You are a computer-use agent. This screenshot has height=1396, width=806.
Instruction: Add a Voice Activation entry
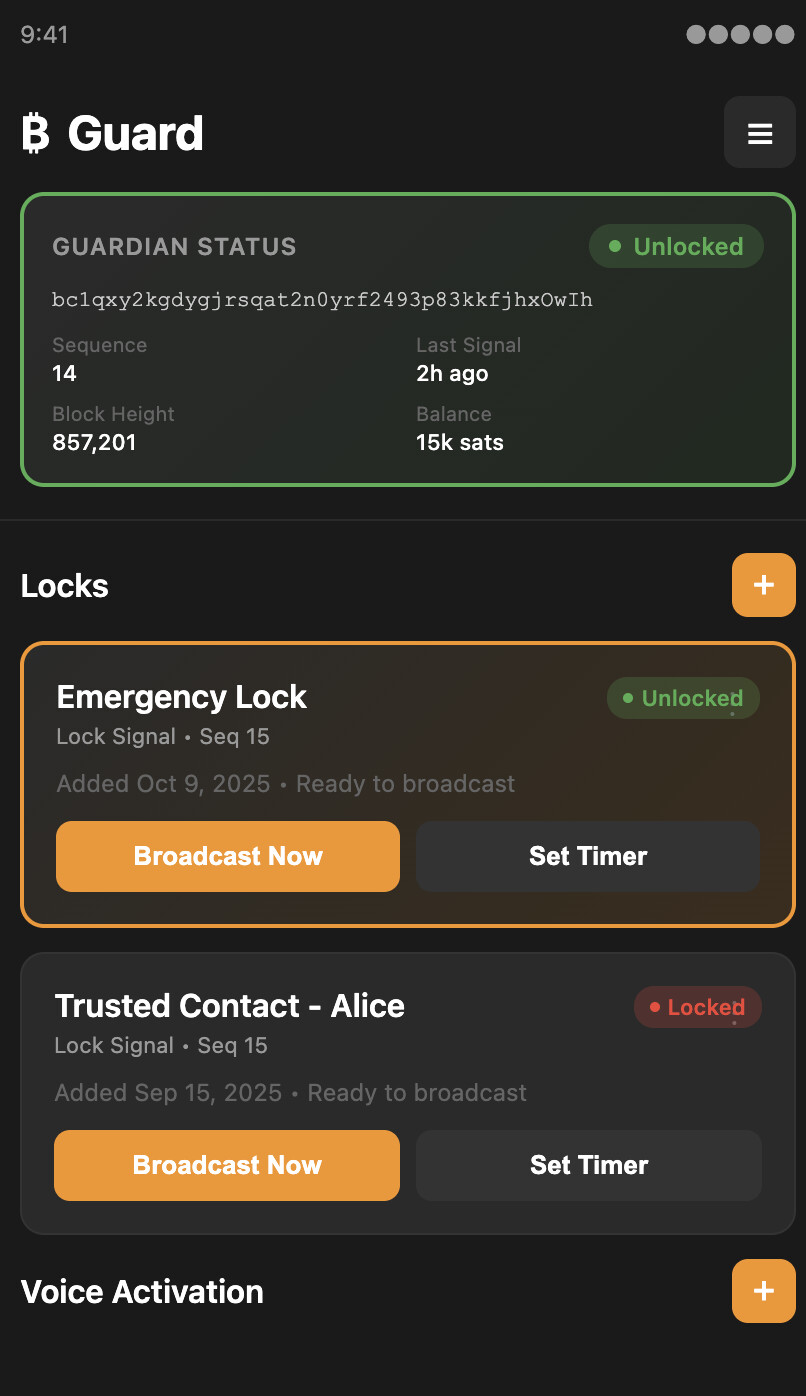tap(763, 1291)
